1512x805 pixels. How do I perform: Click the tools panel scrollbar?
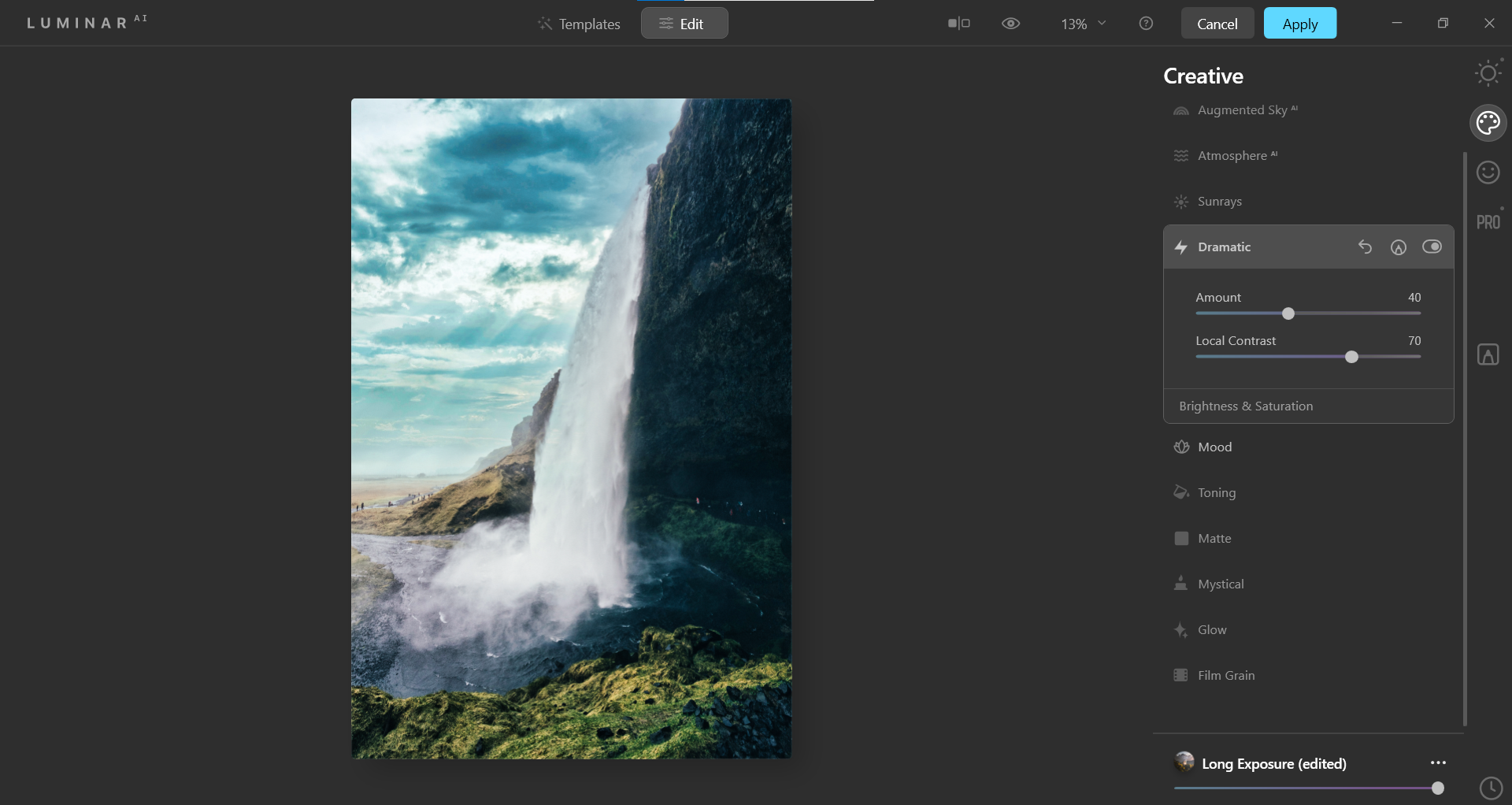tap(1465, 438)
